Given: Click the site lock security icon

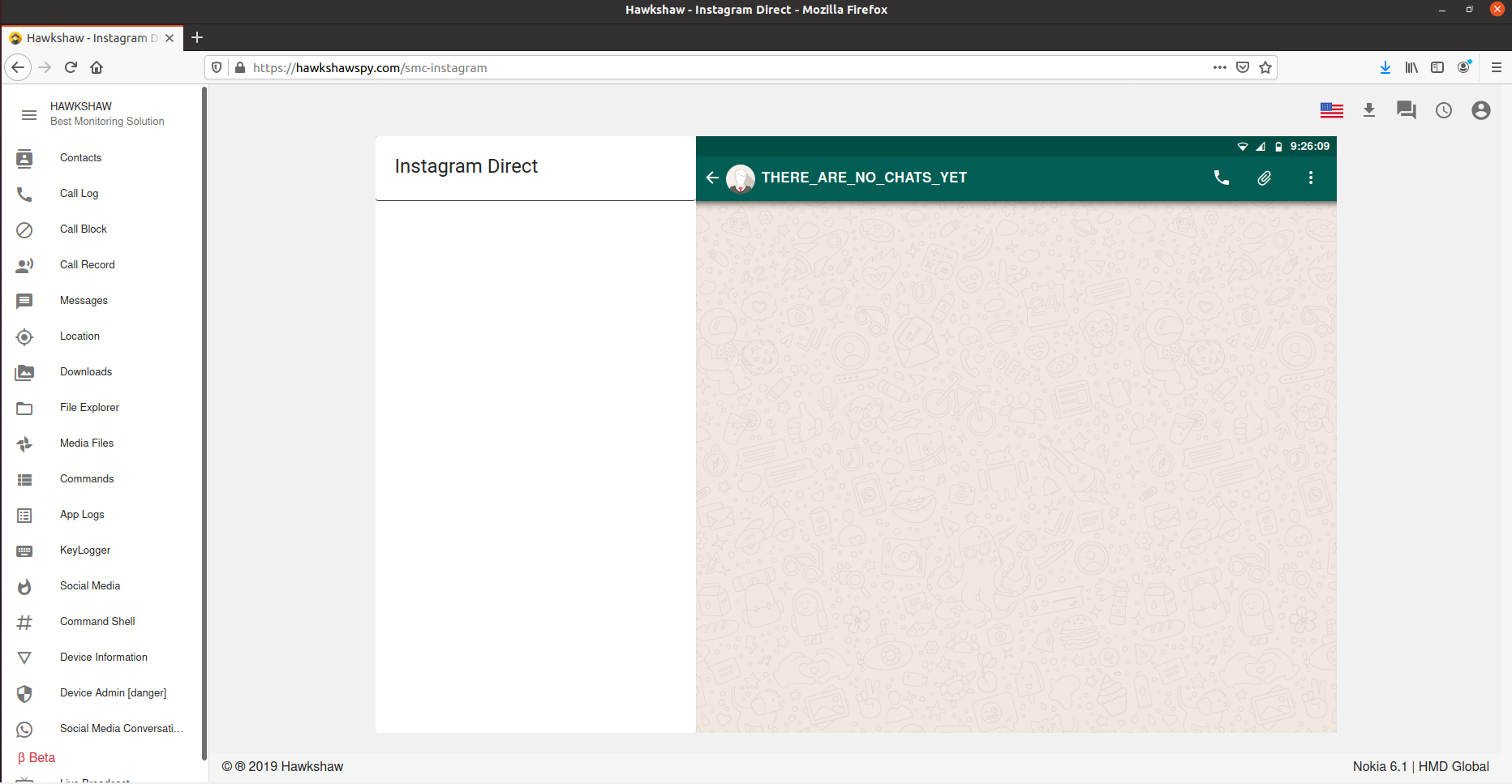Looking at the screenshot, I should click(240, 67).
